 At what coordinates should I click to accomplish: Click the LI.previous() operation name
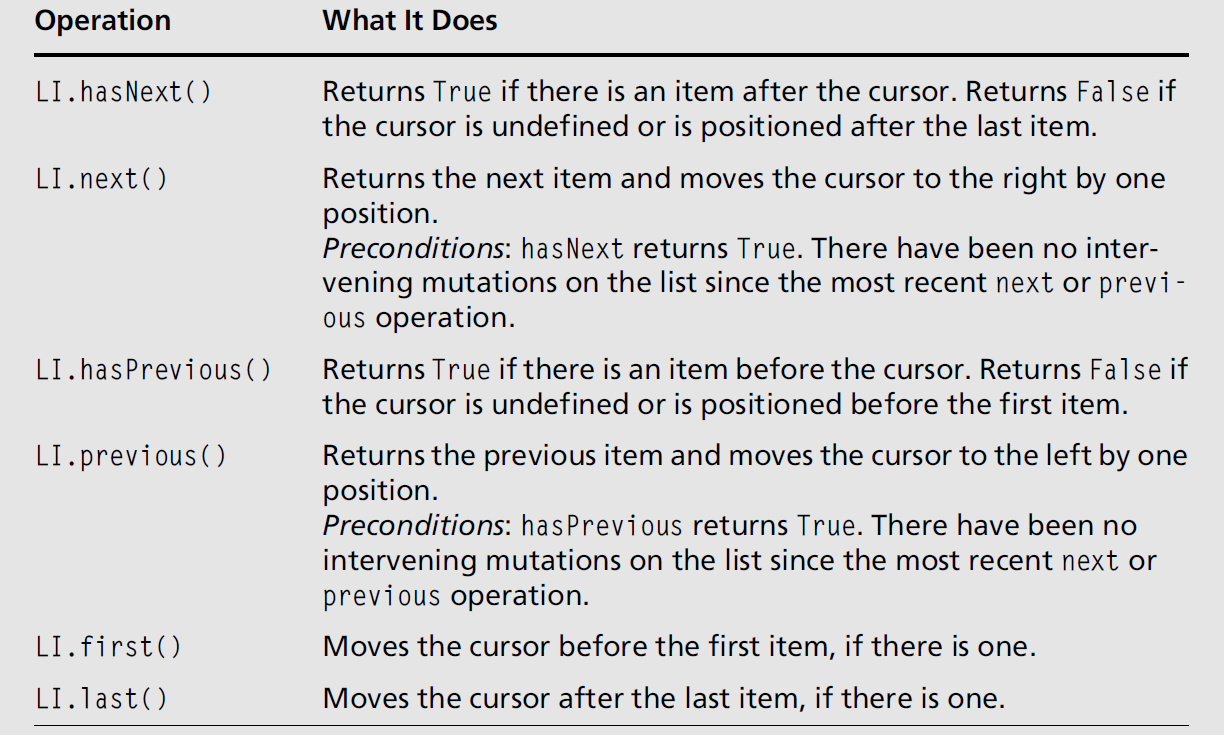(131, 457)
